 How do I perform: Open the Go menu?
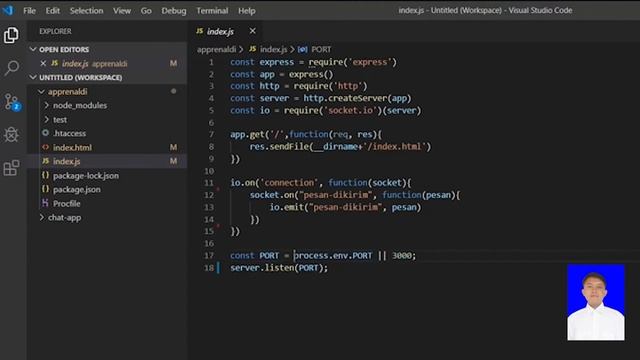coord(146,11)
